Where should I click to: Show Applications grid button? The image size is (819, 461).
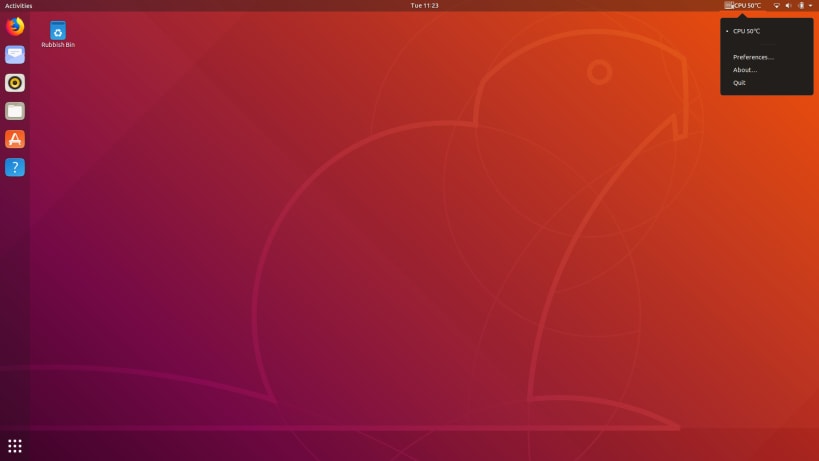pos(15,446)
